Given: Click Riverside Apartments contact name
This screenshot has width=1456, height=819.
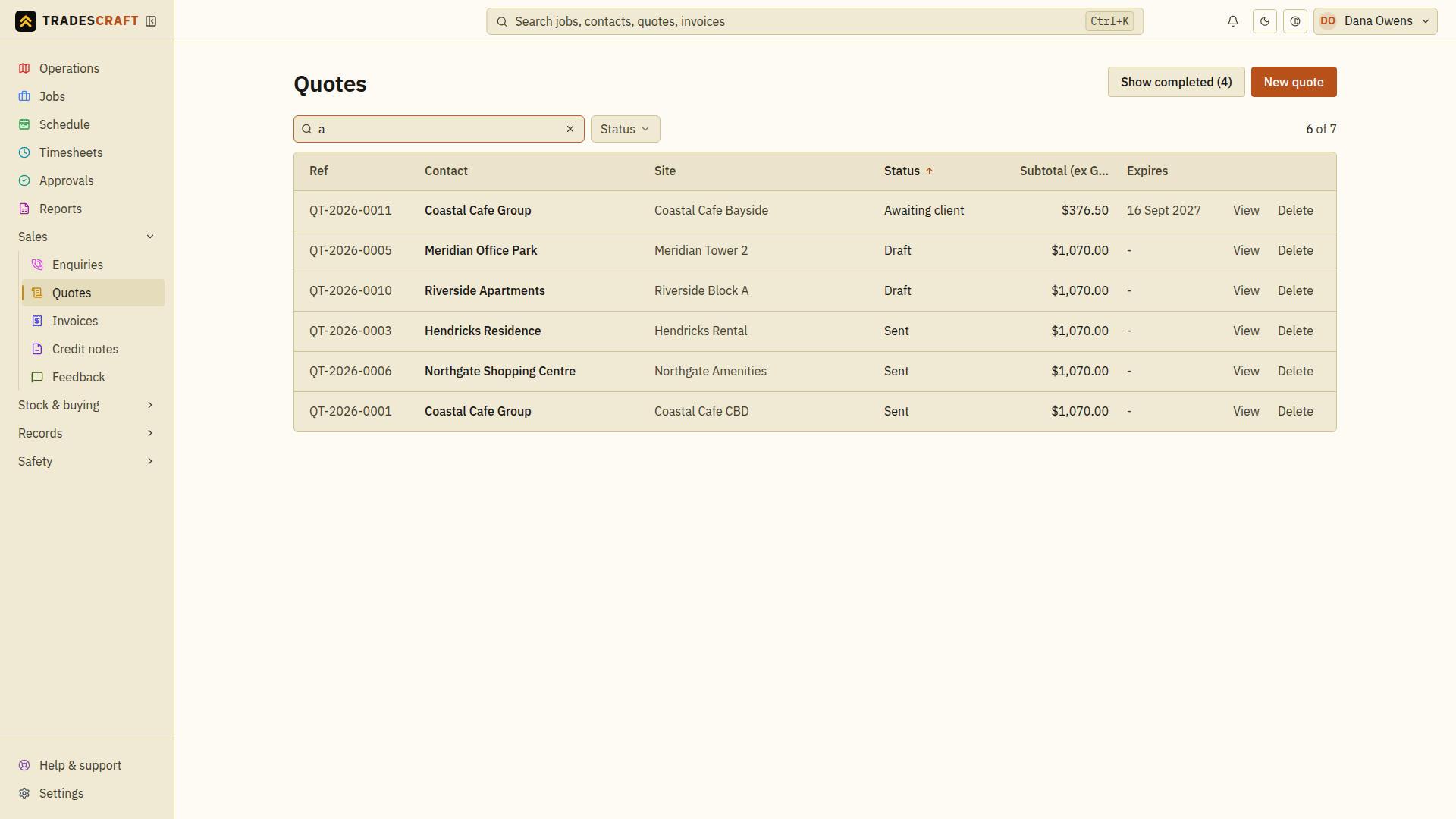Looking at the screenshot, I should click(485, 290).
